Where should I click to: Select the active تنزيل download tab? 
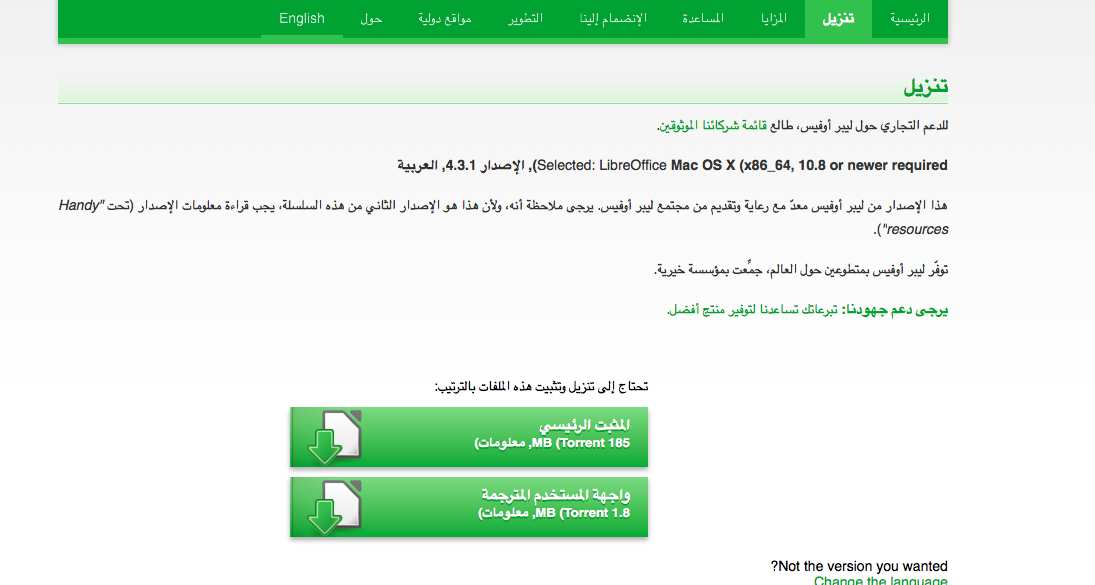click(x=838, y=19)
